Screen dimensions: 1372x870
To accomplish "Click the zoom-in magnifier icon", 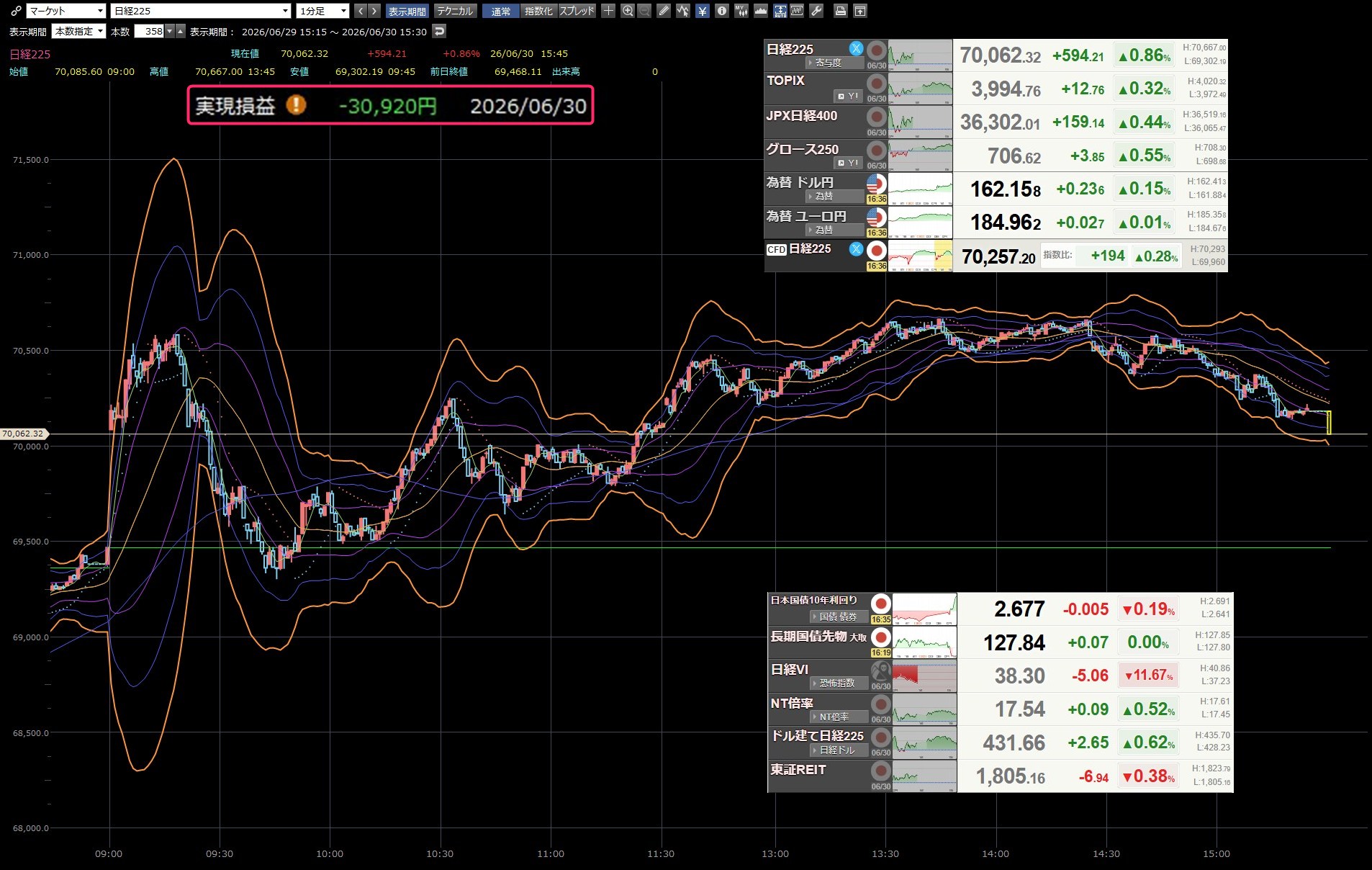I will tap(628, 11).
